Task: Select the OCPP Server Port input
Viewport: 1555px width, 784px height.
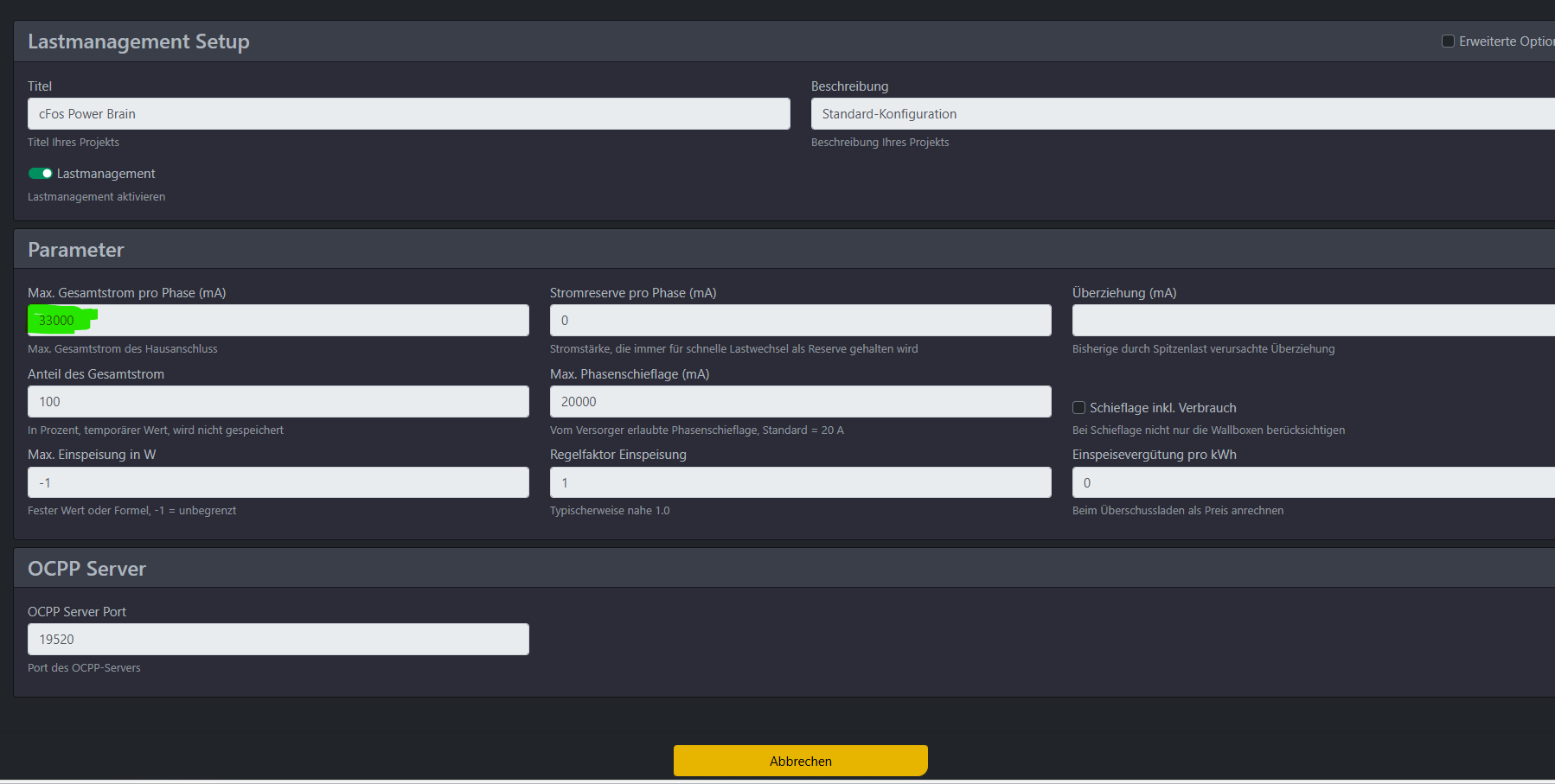Action: 278,640
